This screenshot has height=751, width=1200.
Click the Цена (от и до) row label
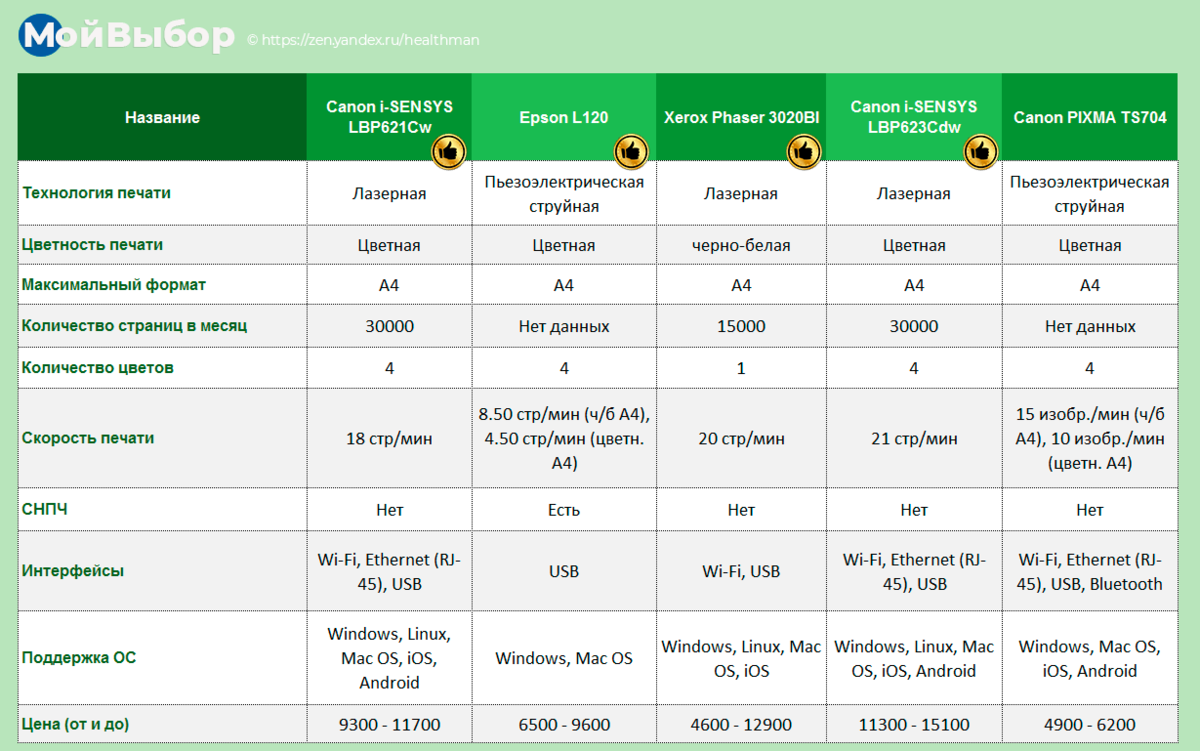click(x=75, y=724)
